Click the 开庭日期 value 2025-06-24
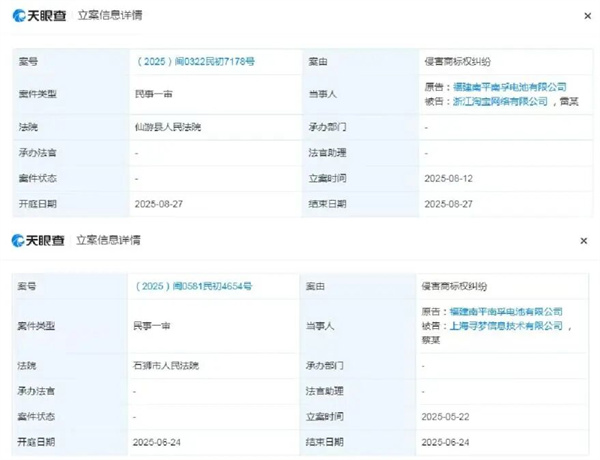The image size is (600, 460). [x=158, y=441]
